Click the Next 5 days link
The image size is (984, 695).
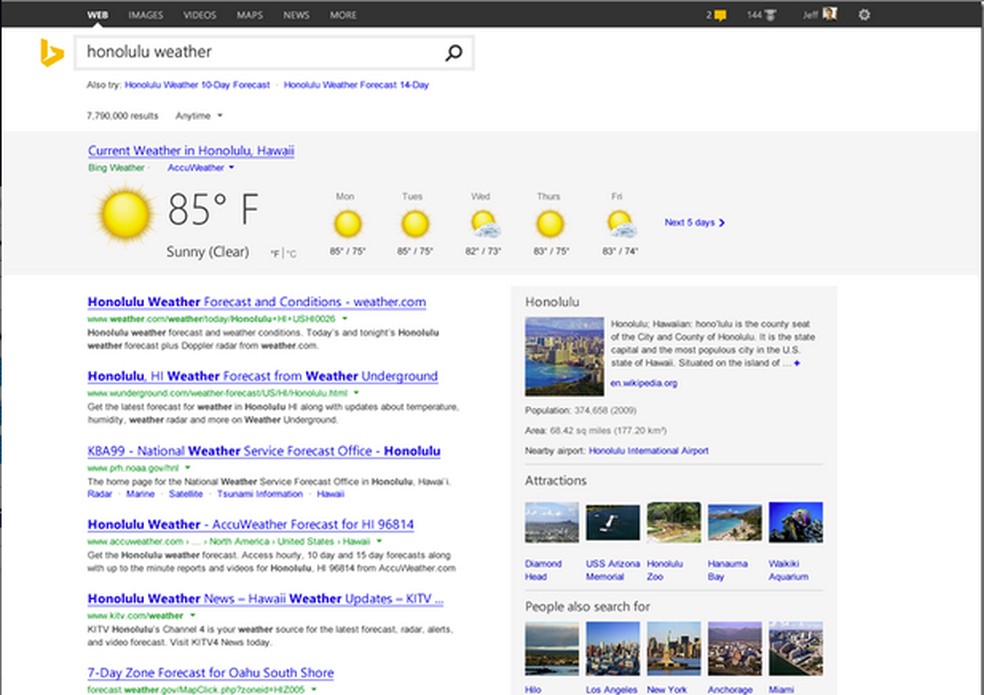[690, 223]
